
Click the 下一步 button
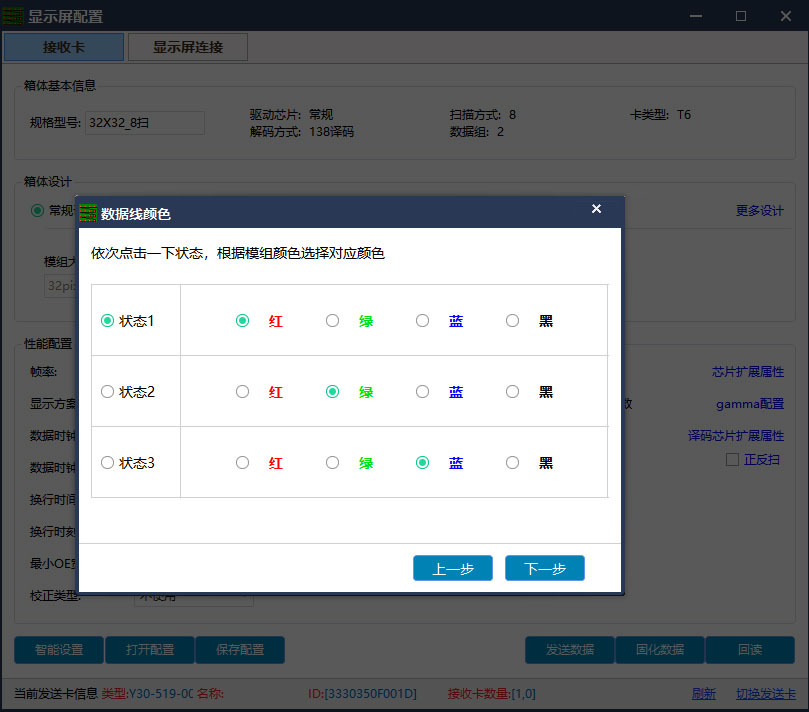pos(545,568)
